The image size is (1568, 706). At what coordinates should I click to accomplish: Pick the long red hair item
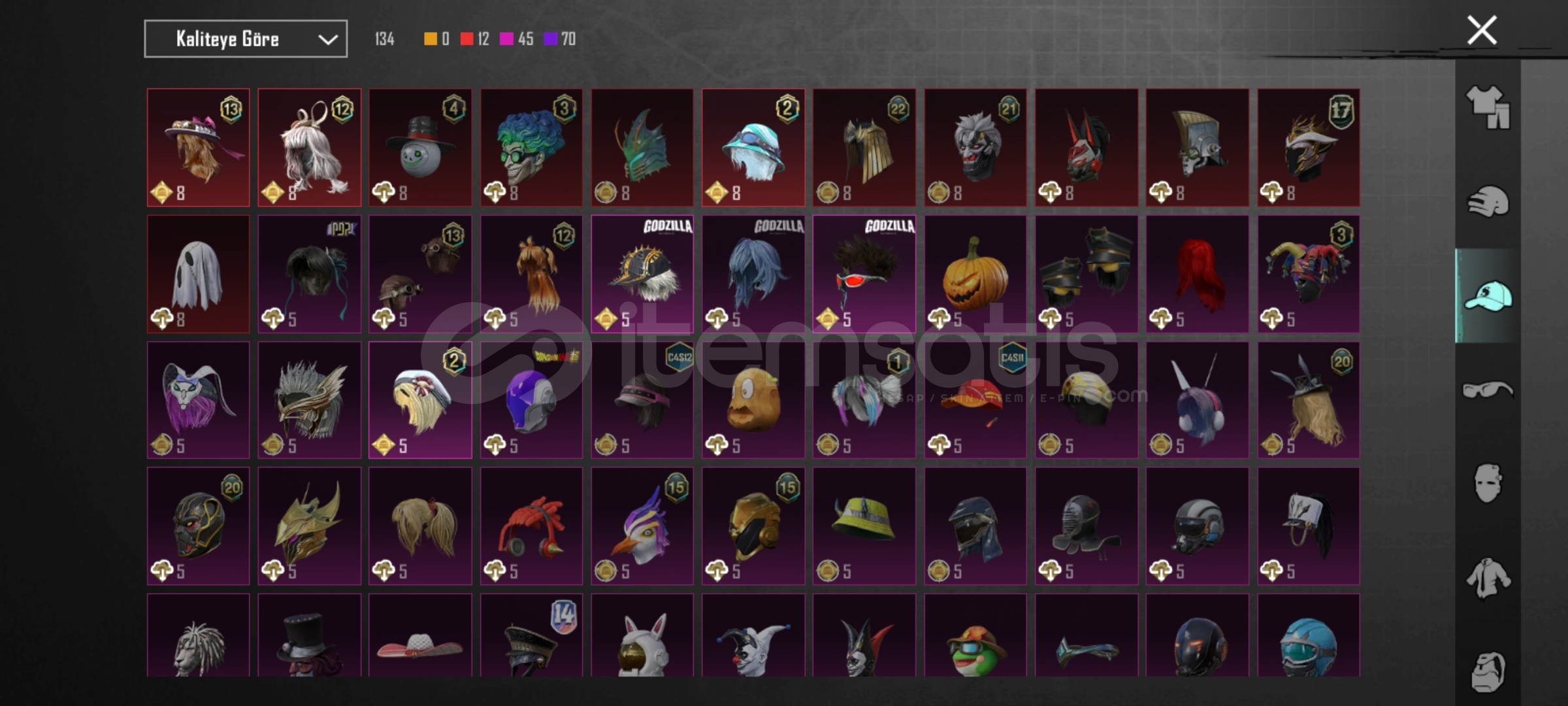pyautogui.click(x=1198, y=274)
